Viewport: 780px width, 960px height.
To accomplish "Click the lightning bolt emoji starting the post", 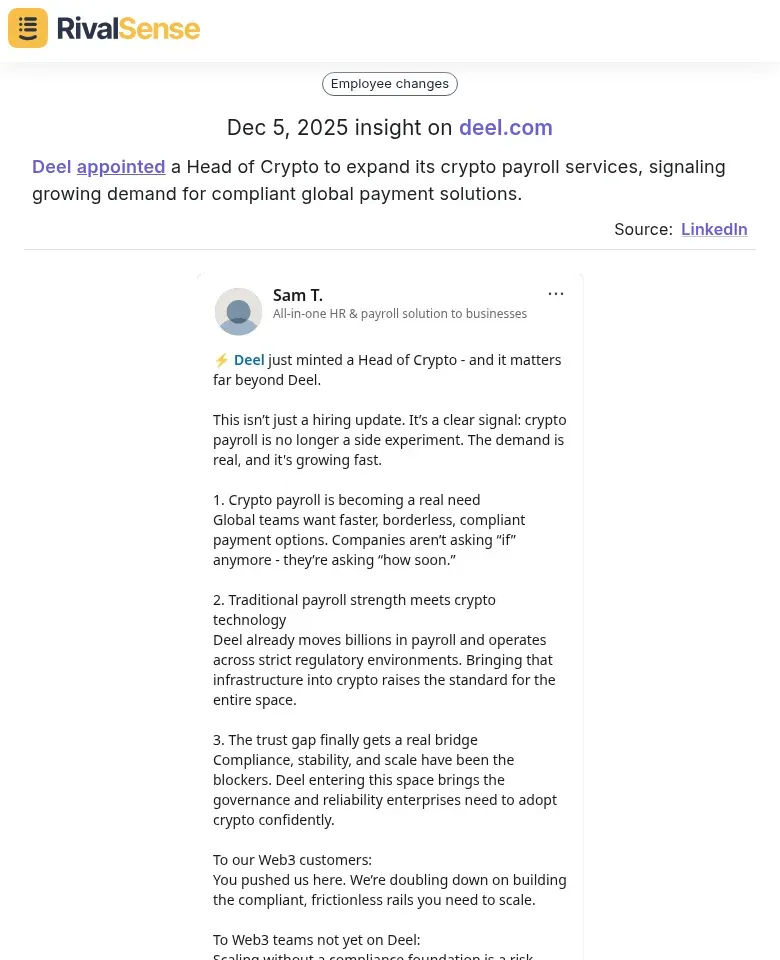I will pyautogui.click(x=222, y=359).
